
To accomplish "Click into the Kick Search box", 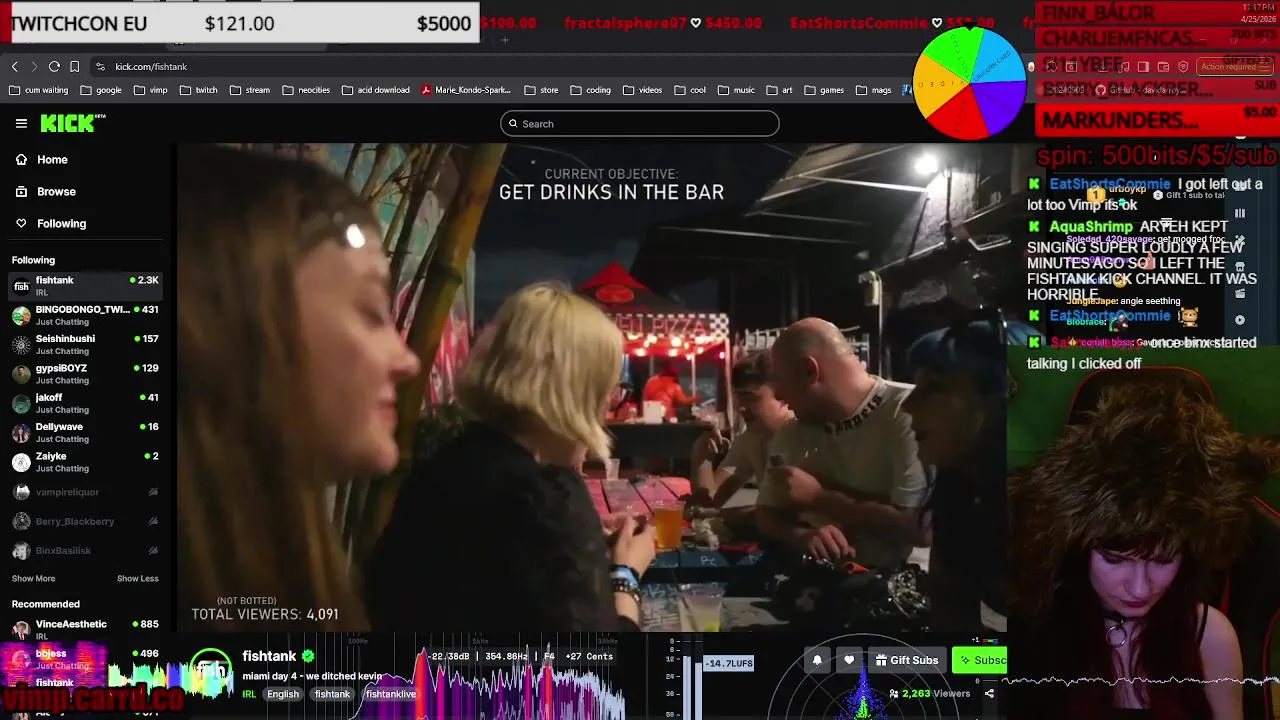I will [x=639, y=124].
